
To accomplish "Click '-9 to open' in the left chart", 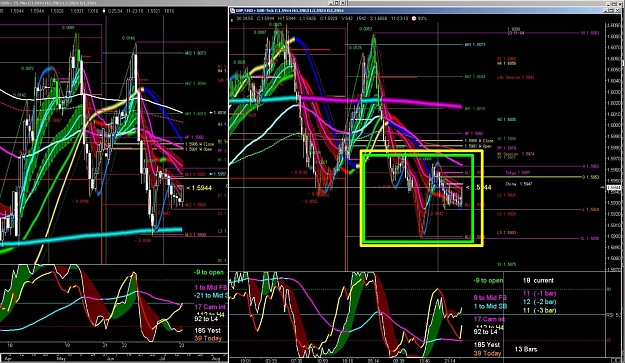I will (209, 273).
